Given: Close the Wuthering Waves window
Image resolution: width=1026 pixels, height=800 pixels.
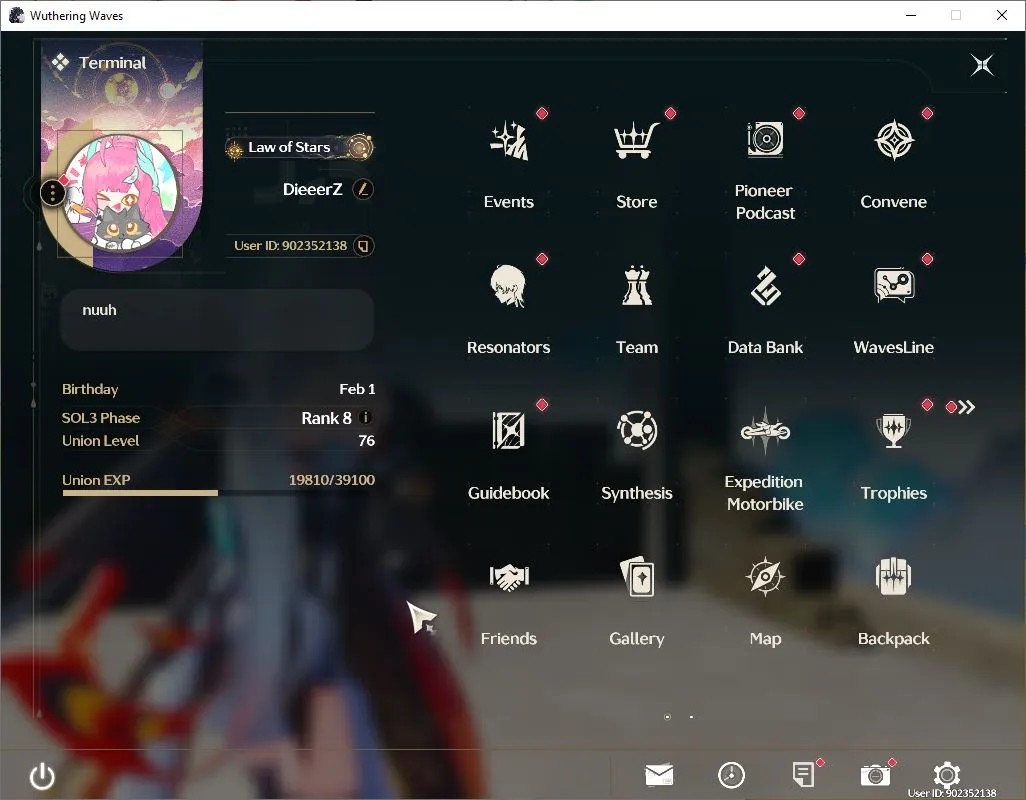Looking at the screenshot, I should [1002, 15].
